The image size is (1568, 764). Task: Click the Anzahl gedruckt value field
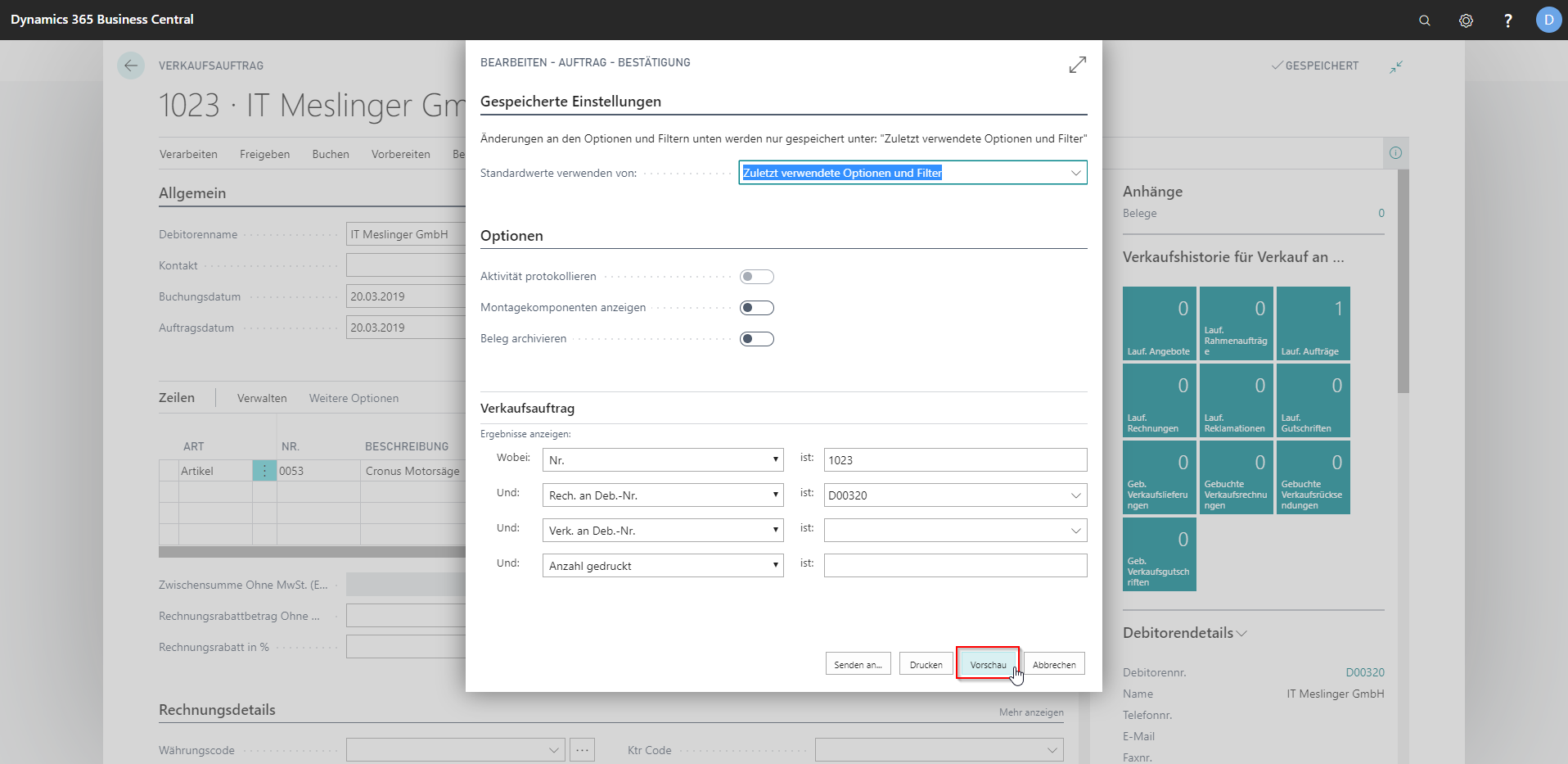pos(955,566)
